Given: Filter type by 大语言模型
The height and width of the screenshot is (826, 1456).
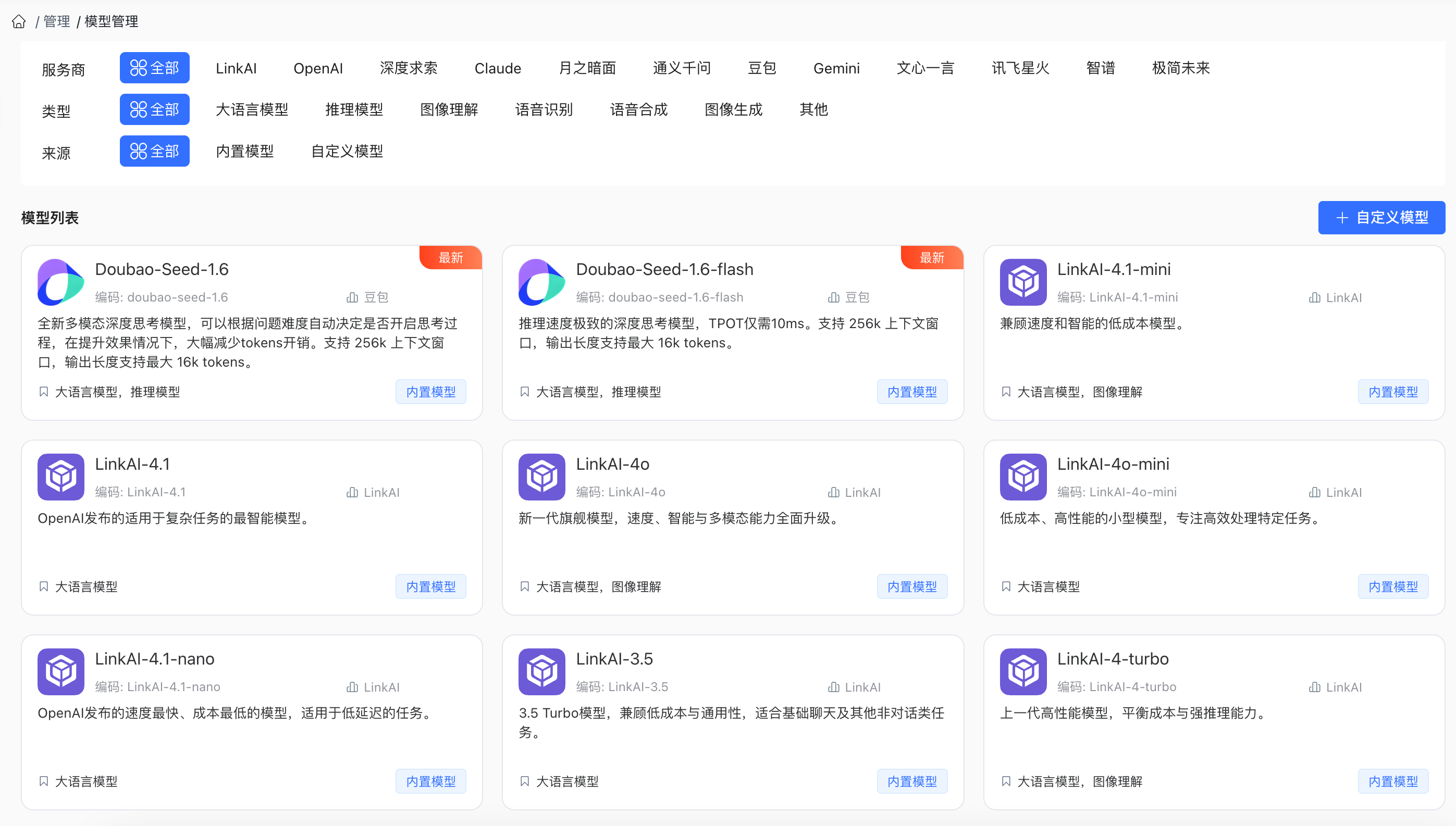Looking at the screenshot, I should click(252, 109).
